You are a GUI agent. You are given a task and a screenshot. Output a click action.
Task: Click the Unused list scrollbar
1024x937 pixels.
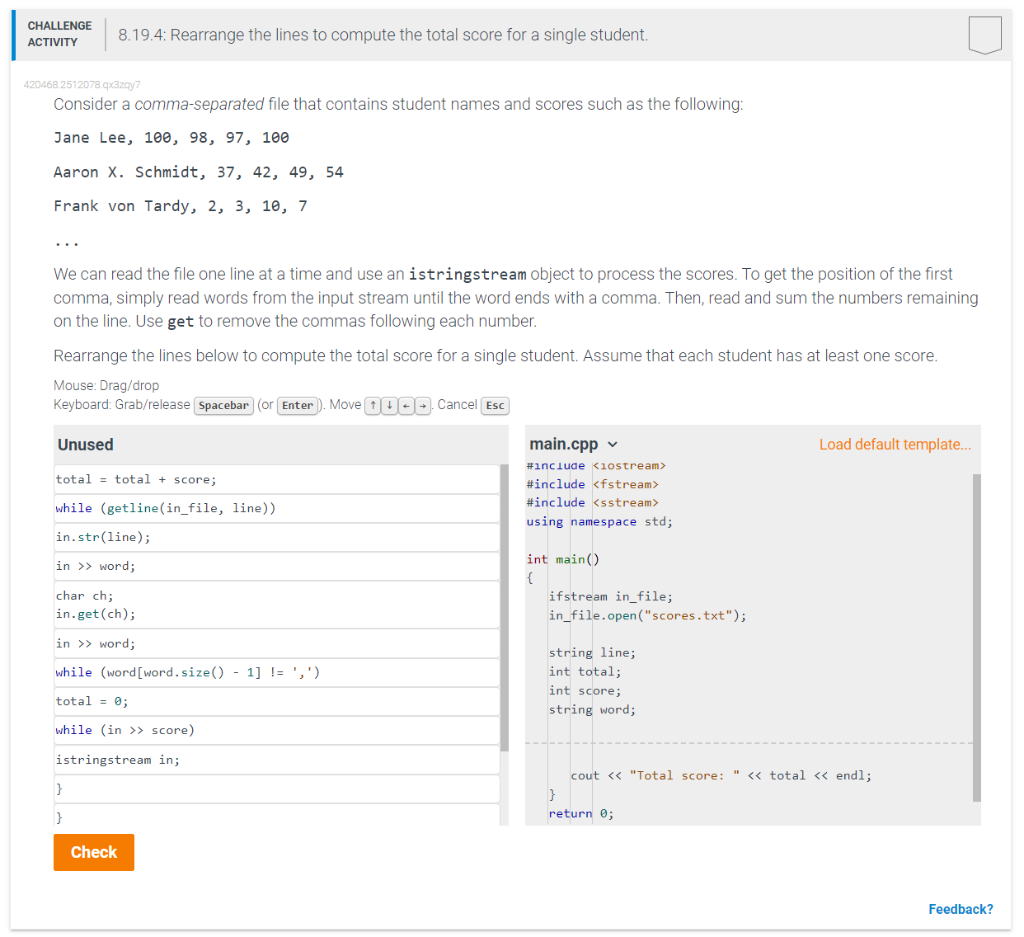[504, 620]
